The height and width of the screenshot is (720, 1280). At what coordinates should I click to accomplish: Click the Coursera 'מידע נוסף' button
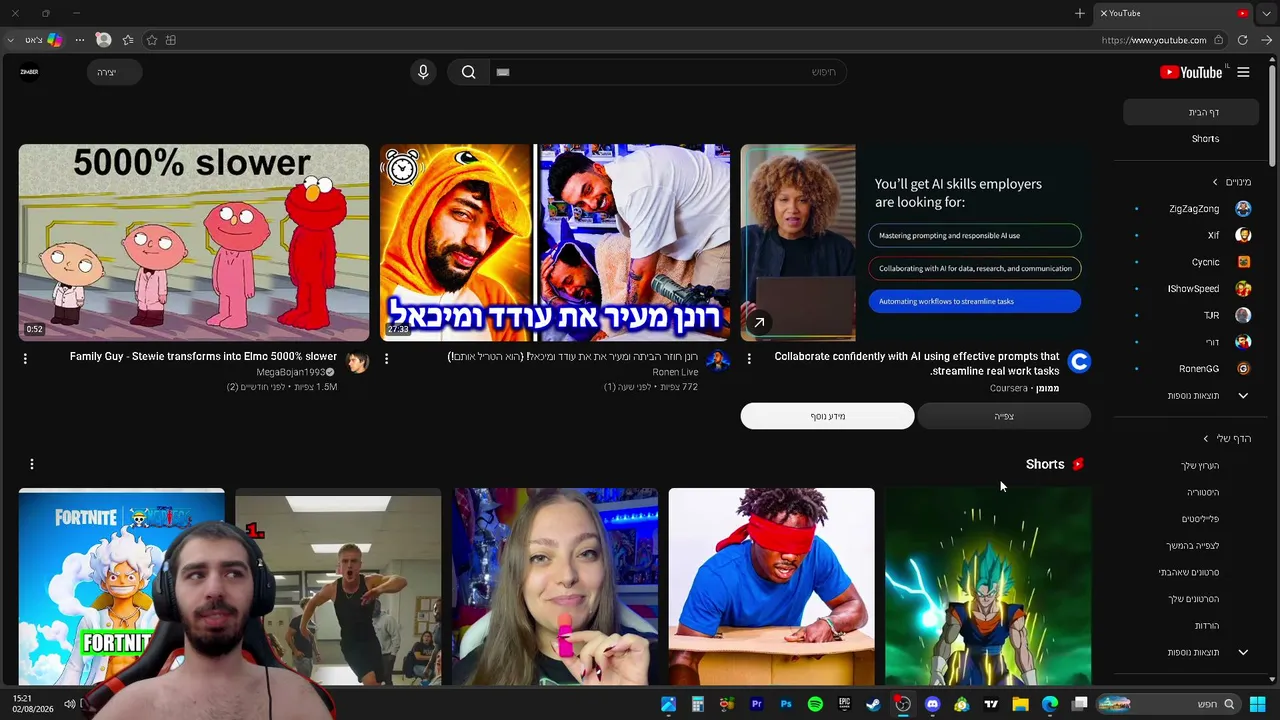[x=827, y=416]
